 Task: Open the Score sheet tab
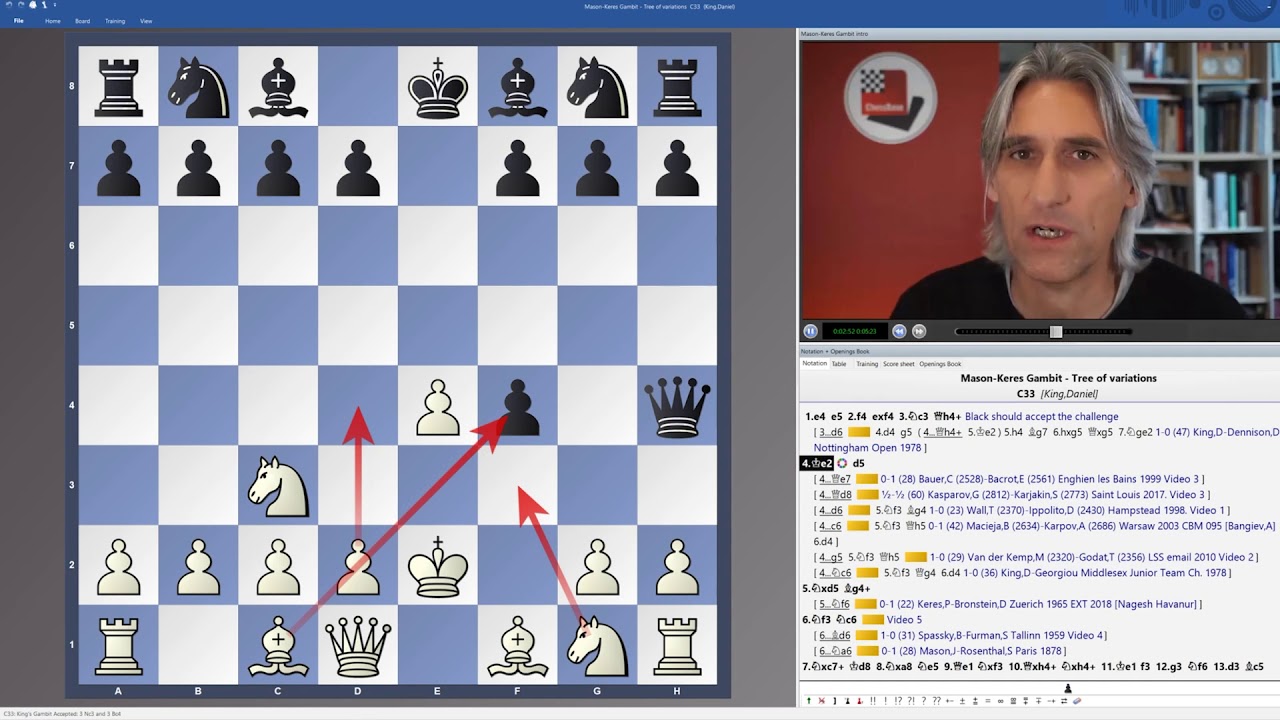(x=898, y=364)
